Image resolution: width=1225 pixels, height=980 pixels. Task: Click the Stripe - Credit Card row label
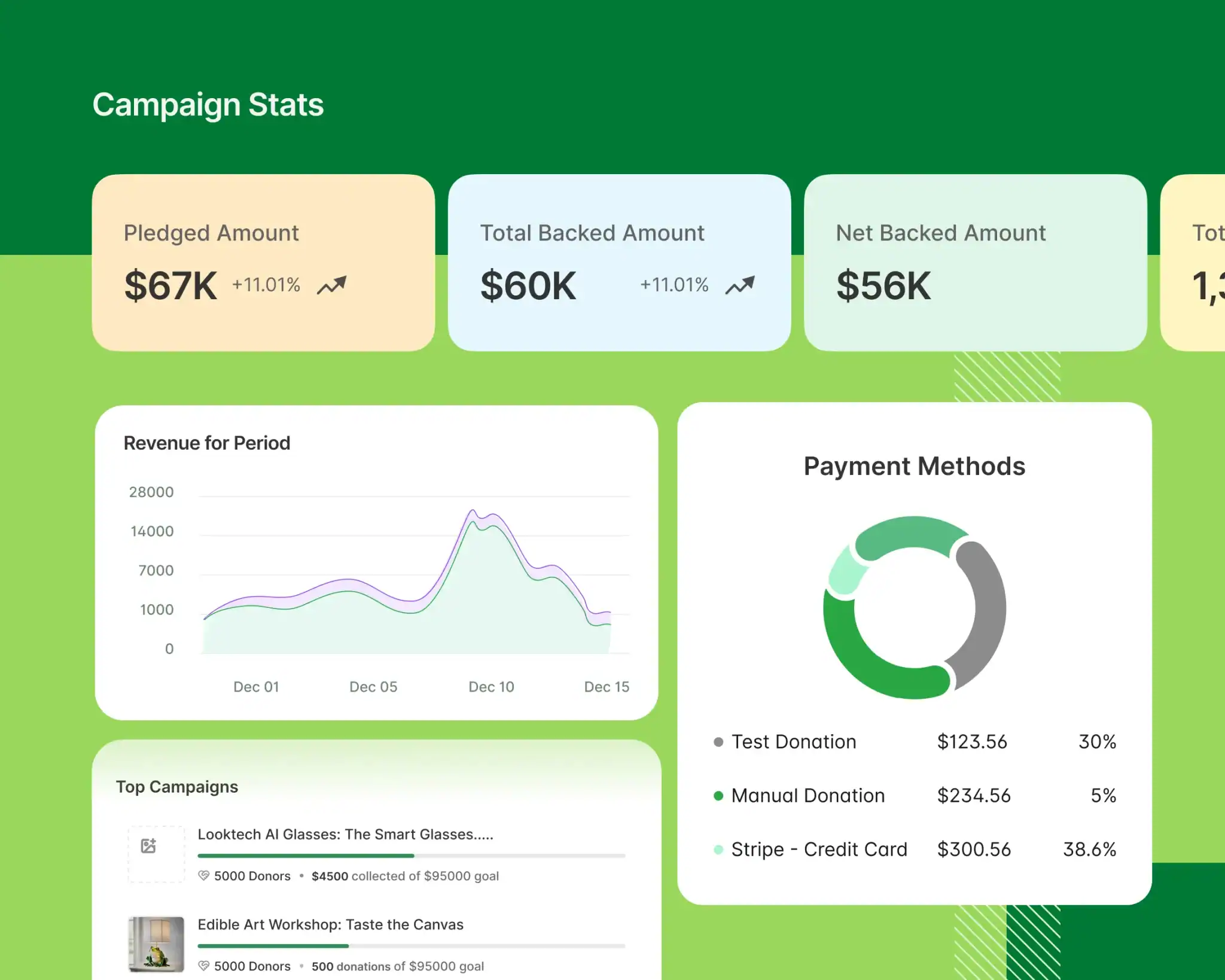pyautogui.click(x=819, y=850)
